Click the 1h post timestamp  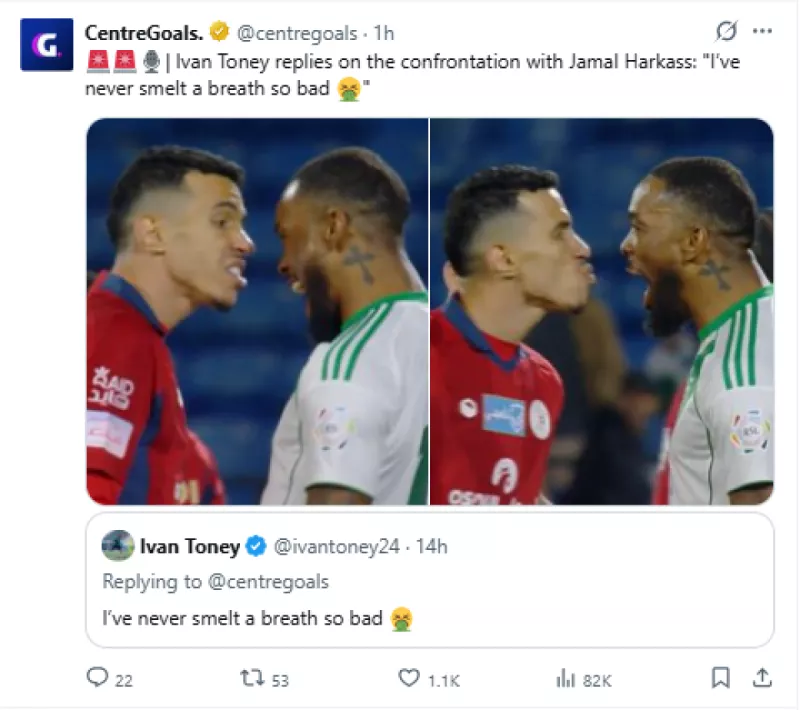[x=384, y=33]
